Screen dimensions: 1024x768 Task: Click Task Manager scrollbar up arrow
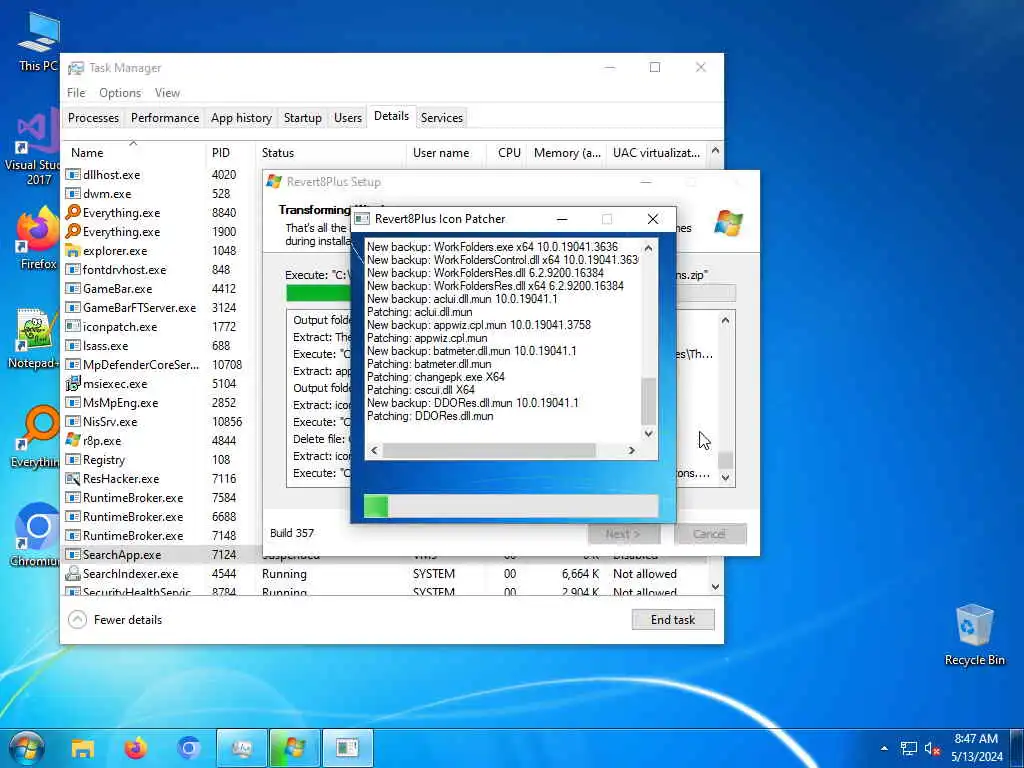(715, 151)
